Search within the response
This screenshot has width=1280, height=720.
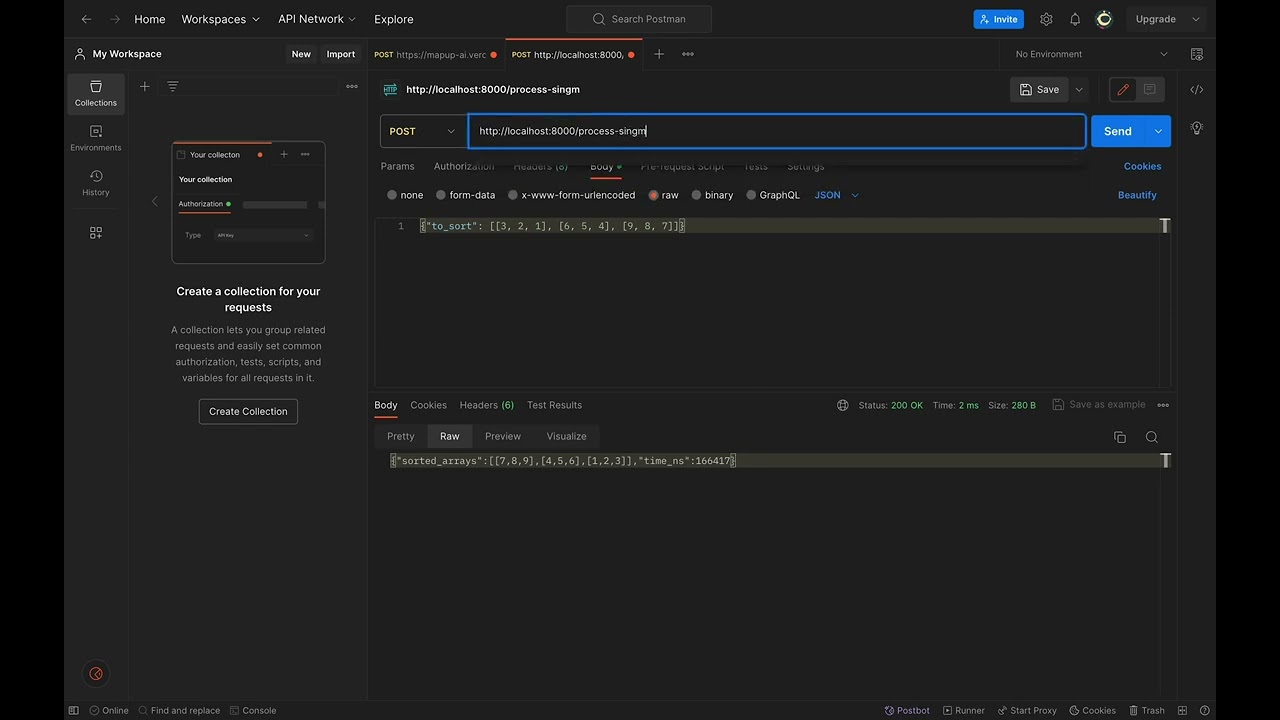click(1152, 437)
